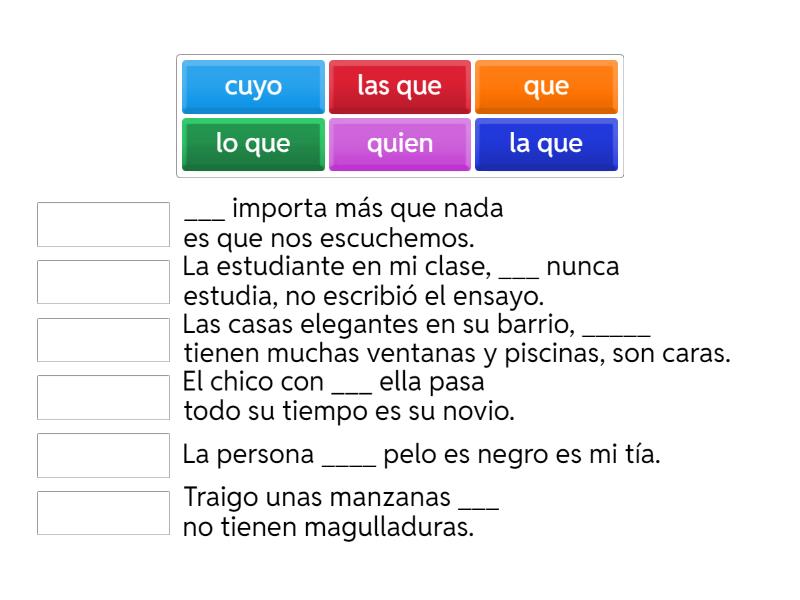
Task: Pick the dark blue "la que" tile
Action: coord(546,143)
